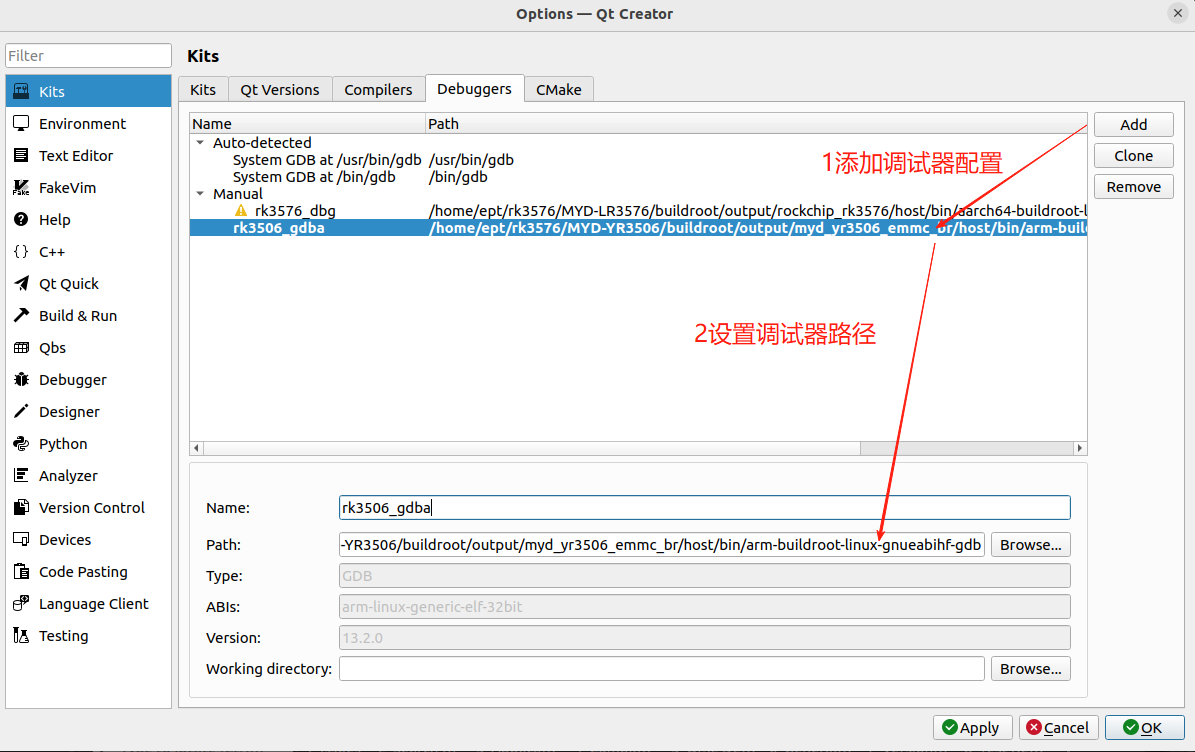Image resolution: width=1195 pixels, height=752 pixels.
Task: Click the debugger Name input field
Action: (x=704, y=507)
